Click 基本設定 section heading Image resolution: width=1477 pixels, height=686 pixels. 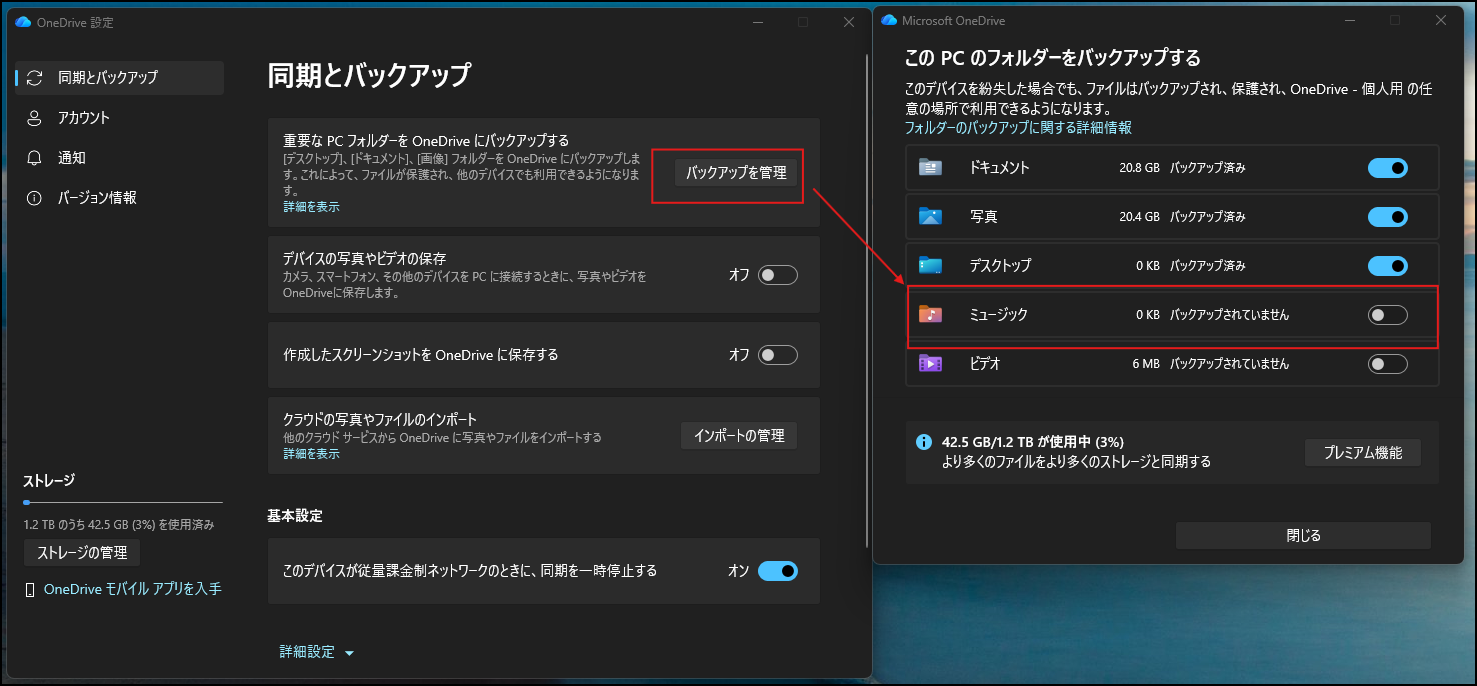[x=295, y=516]
